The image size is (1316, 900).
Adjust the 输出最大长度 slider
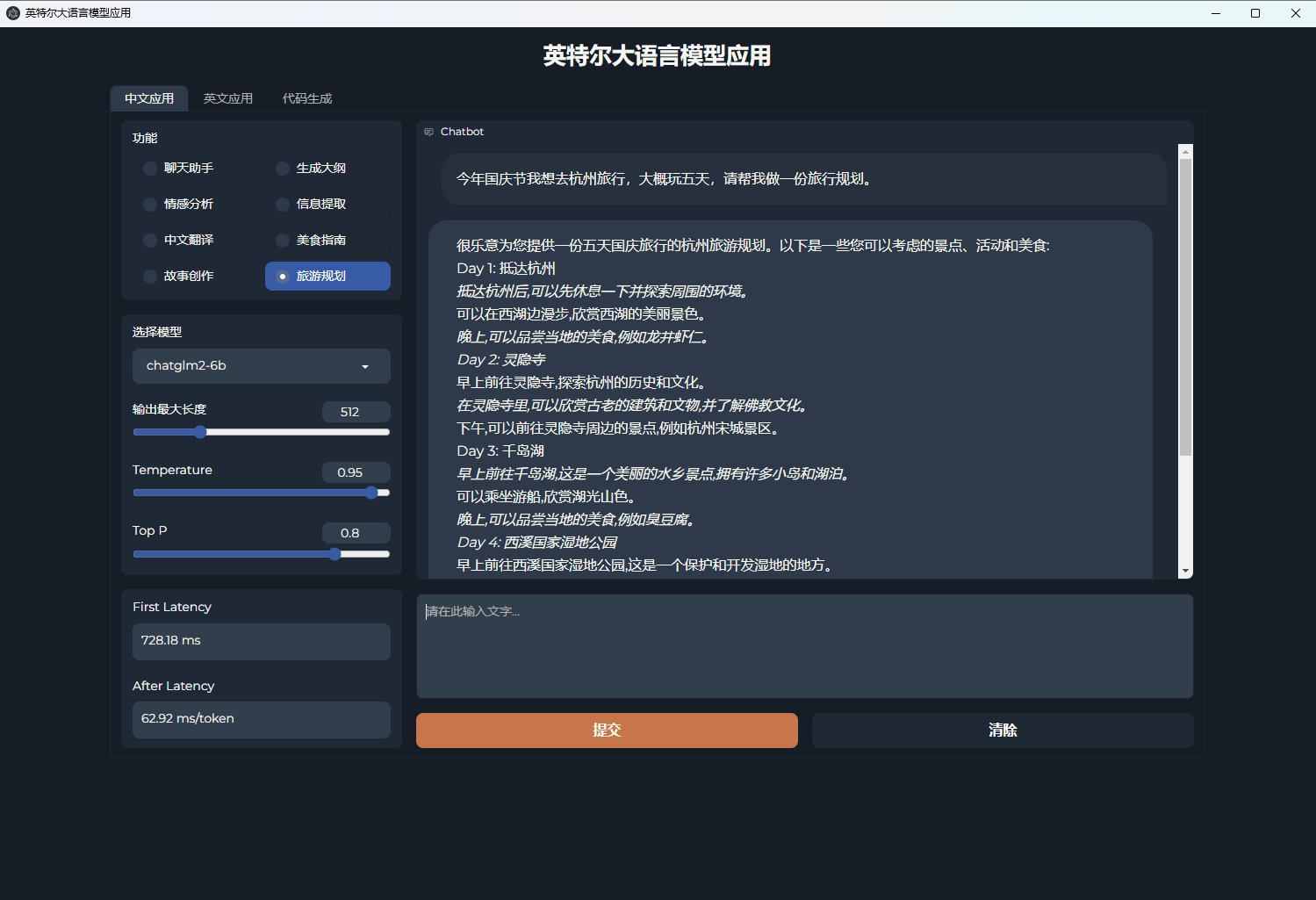[262, 432]
